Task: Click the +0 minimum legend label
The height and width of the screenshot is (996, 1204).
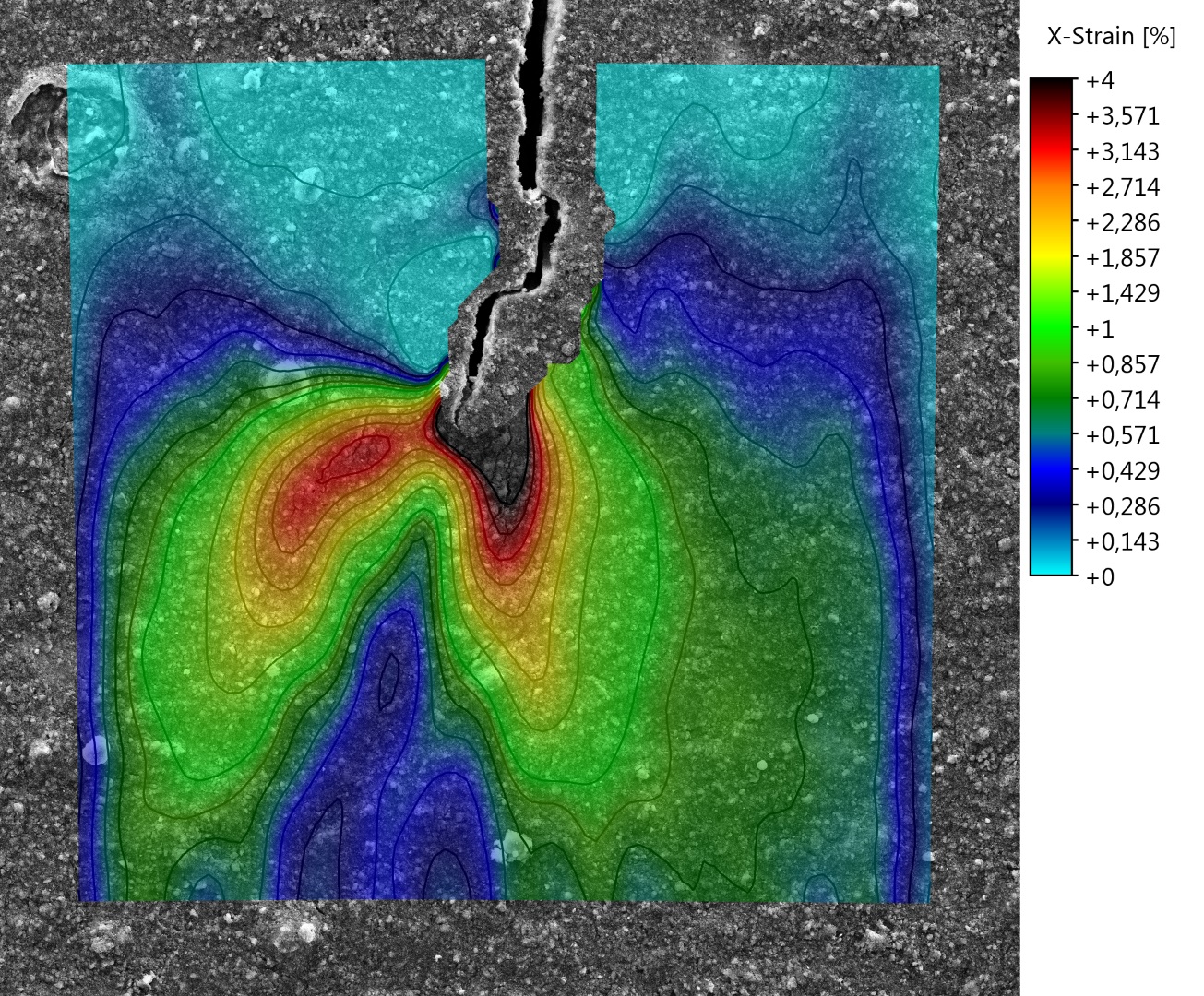Action: [x=1100, y=577]
